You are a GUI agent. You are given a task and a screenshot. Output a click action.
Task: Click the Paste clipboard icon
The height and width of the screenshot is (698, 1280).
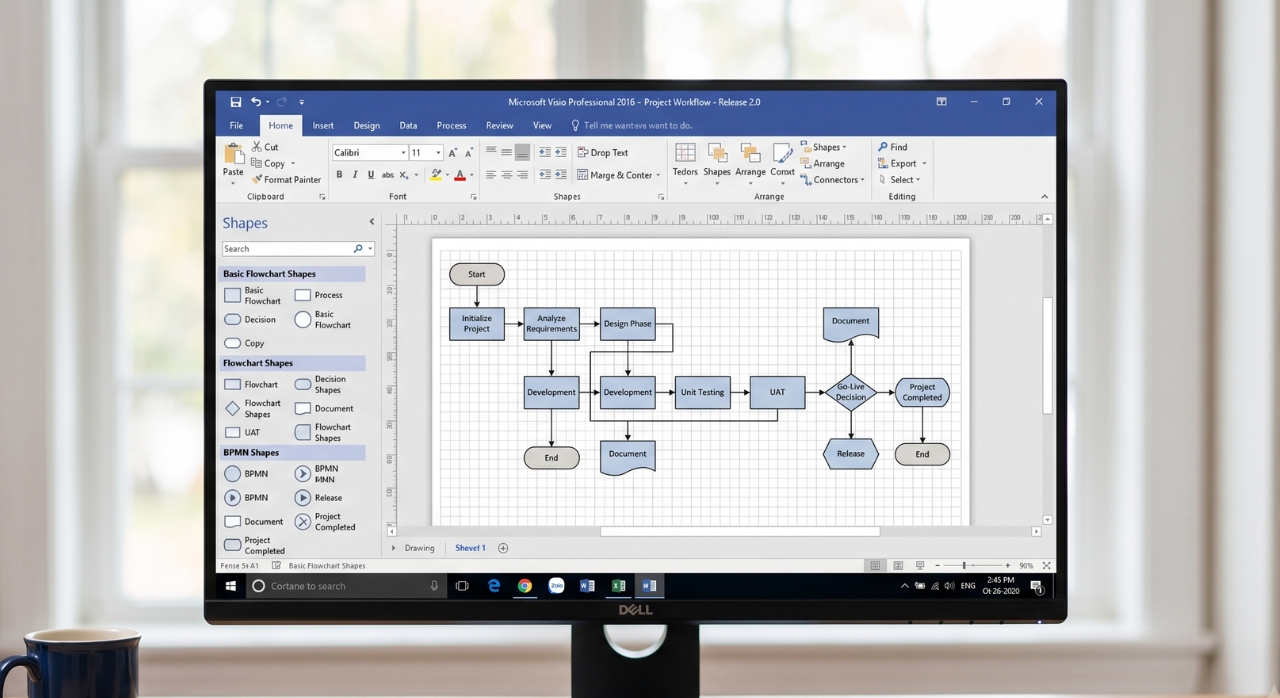point(233,154)
